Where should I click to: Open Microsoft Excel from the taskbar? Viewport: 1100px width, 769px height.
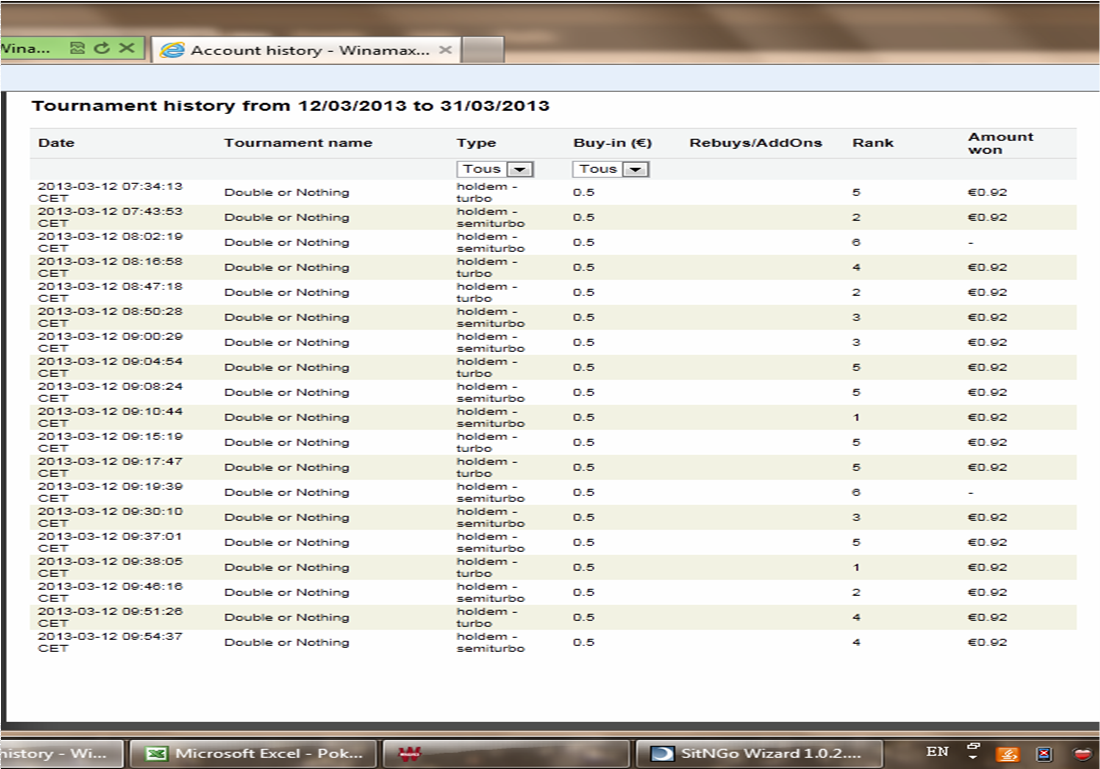pyautogui.click(x=253, y=754)
